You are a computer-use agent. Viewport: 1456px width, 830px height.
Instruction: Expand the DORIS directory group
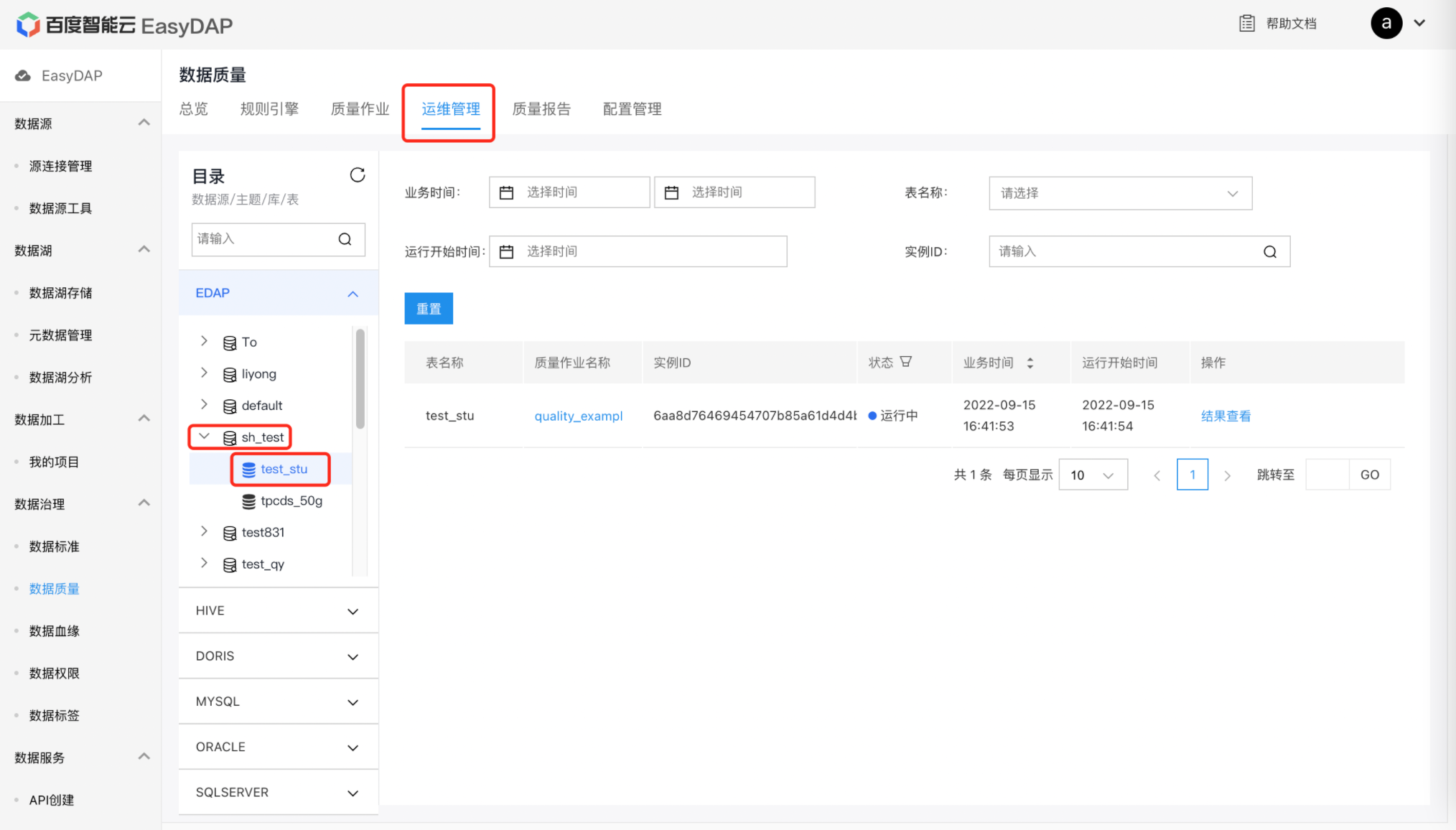pos(353,656)
